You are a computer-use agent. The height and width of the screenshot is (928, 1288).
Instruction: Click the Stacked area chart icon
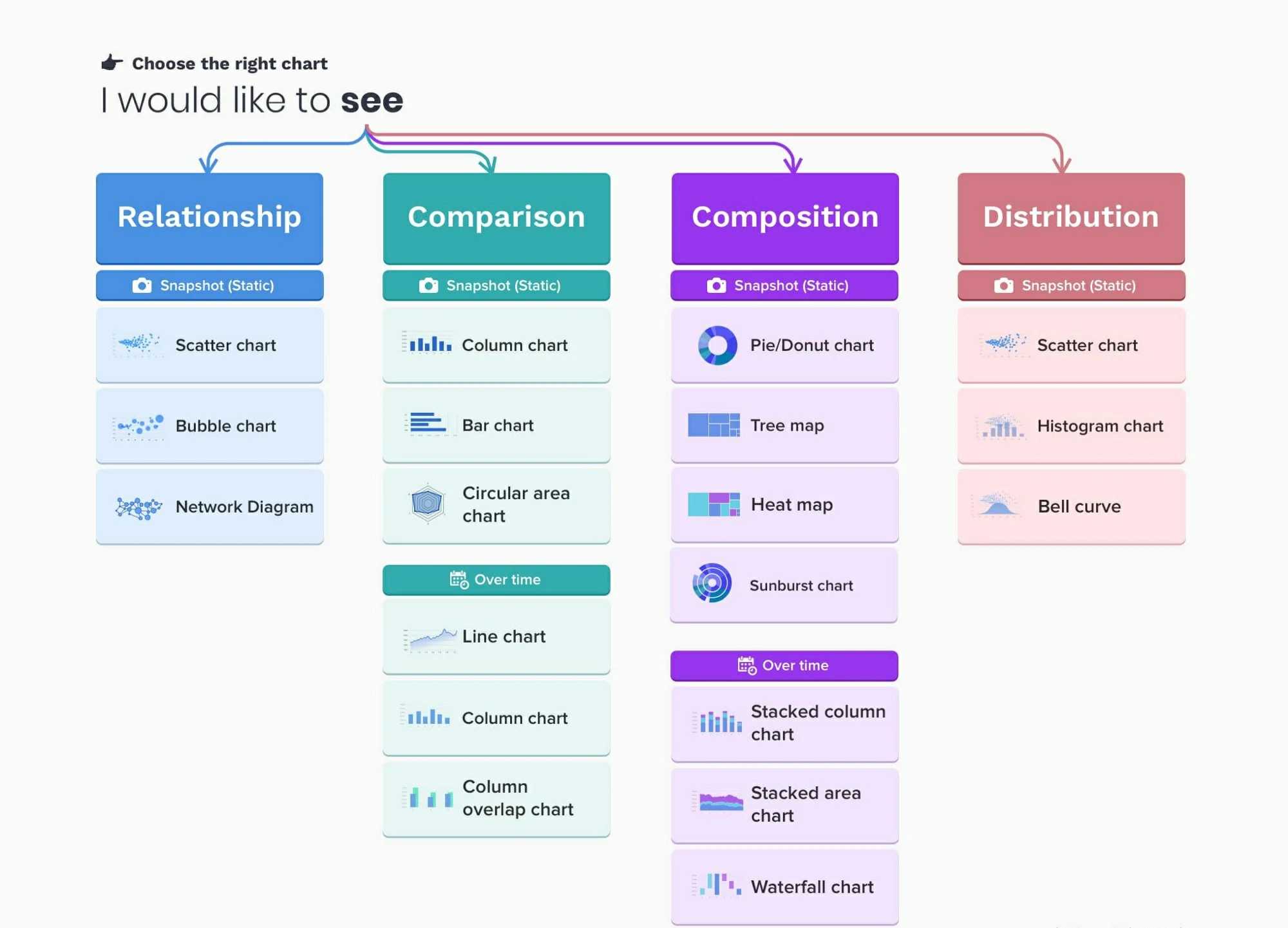720,803
